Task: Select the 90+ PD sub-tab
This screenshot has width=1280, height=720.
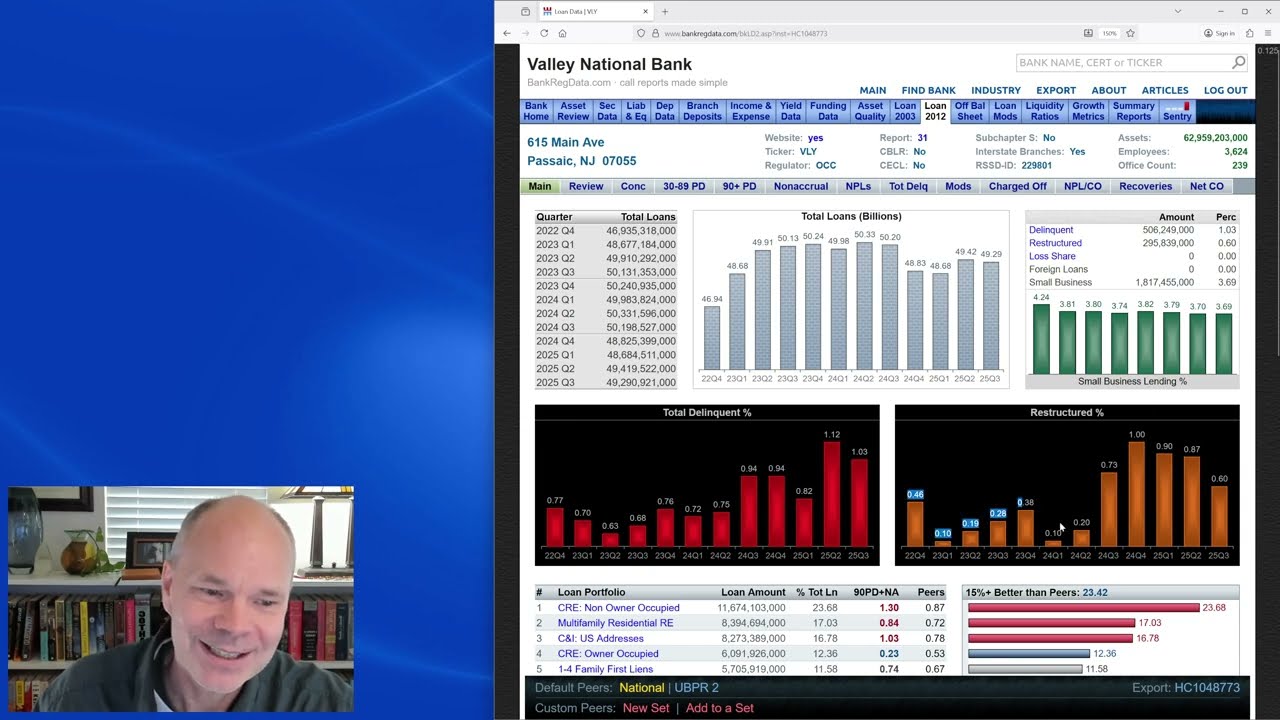Action: pyautogui.click(x=740, y=186)
